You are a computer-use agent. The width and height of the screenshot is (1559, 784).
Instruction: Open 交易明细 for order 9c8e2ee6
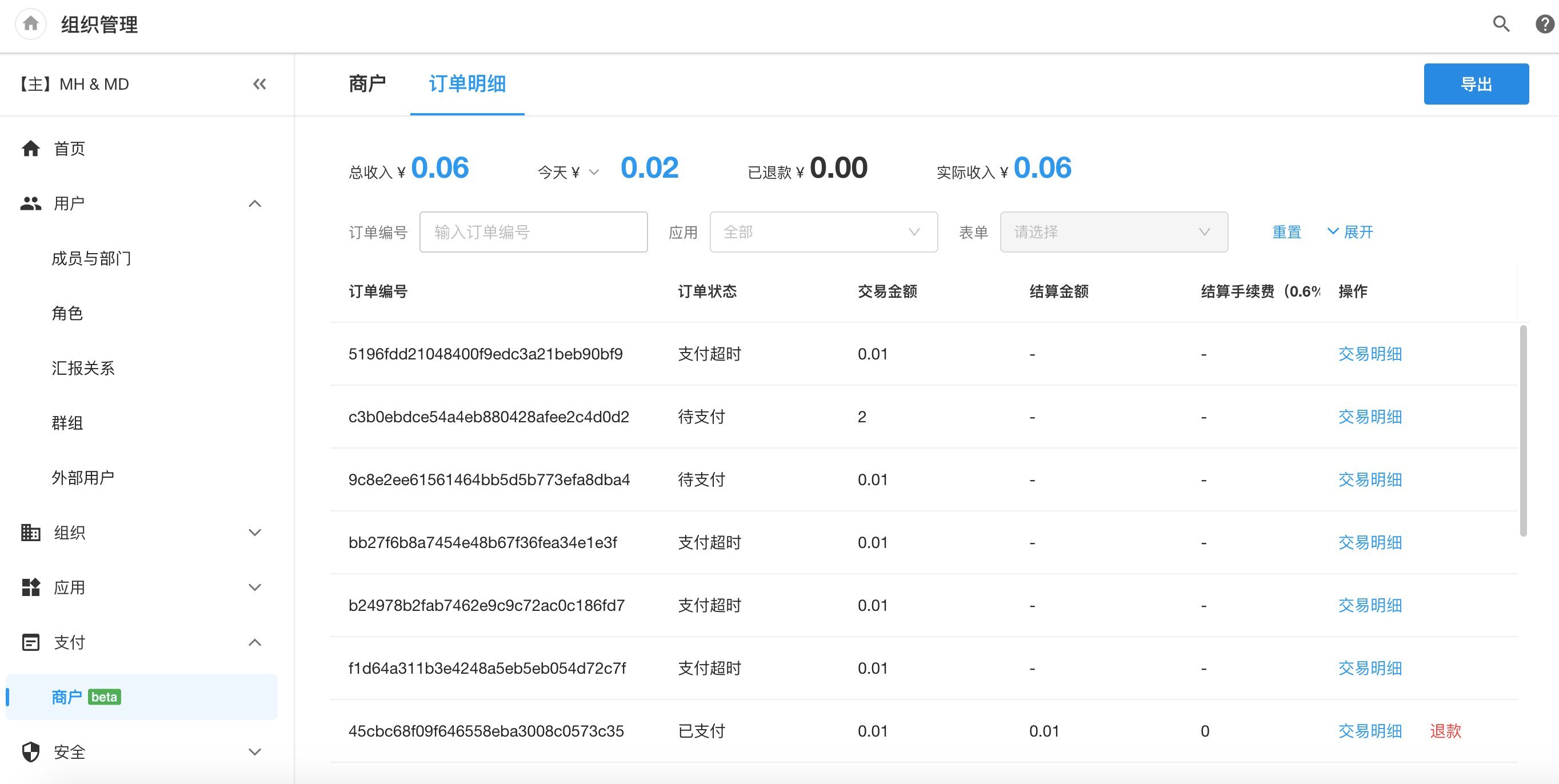(x=1370, y=480)
